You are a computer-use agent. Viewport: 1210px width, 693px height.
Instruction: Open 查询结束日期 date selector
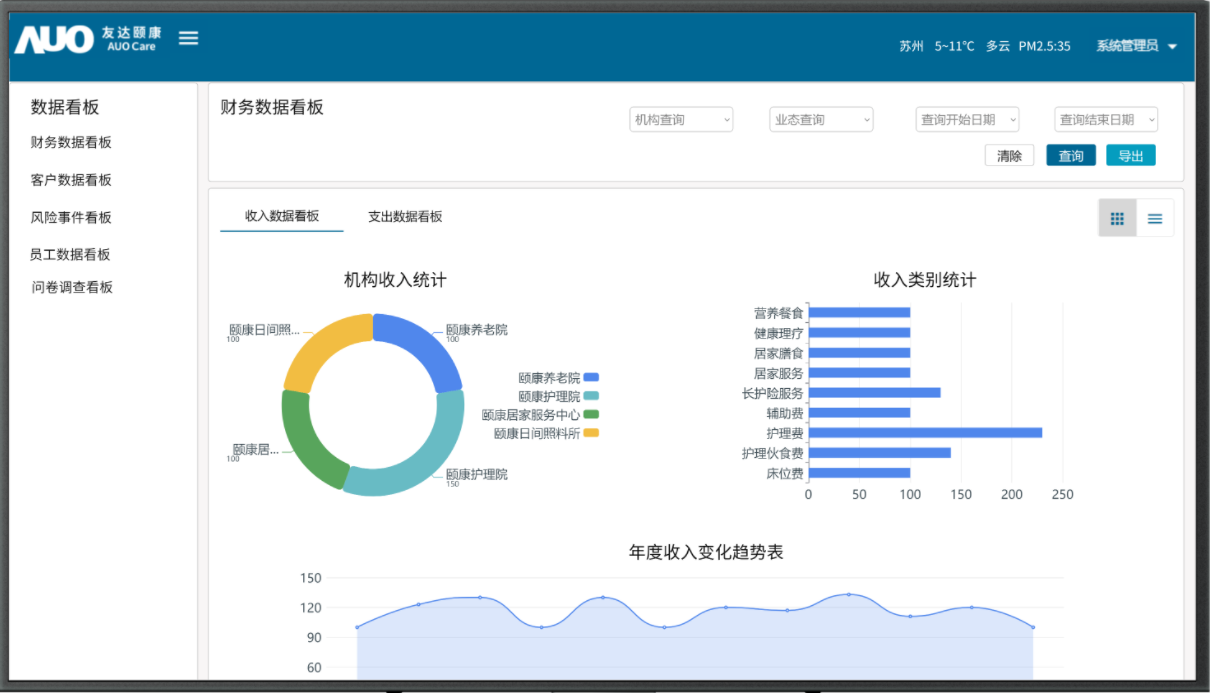(x=1106, y=120)
